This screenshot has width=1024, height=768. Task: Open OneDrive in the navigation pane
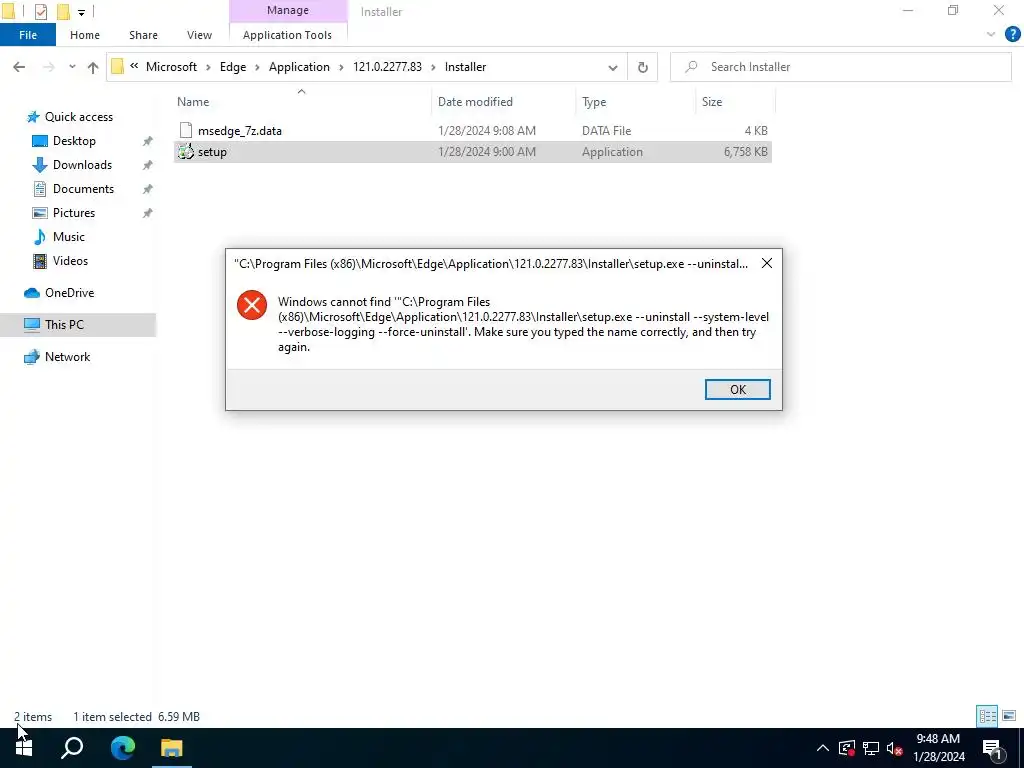pos(69,293)
